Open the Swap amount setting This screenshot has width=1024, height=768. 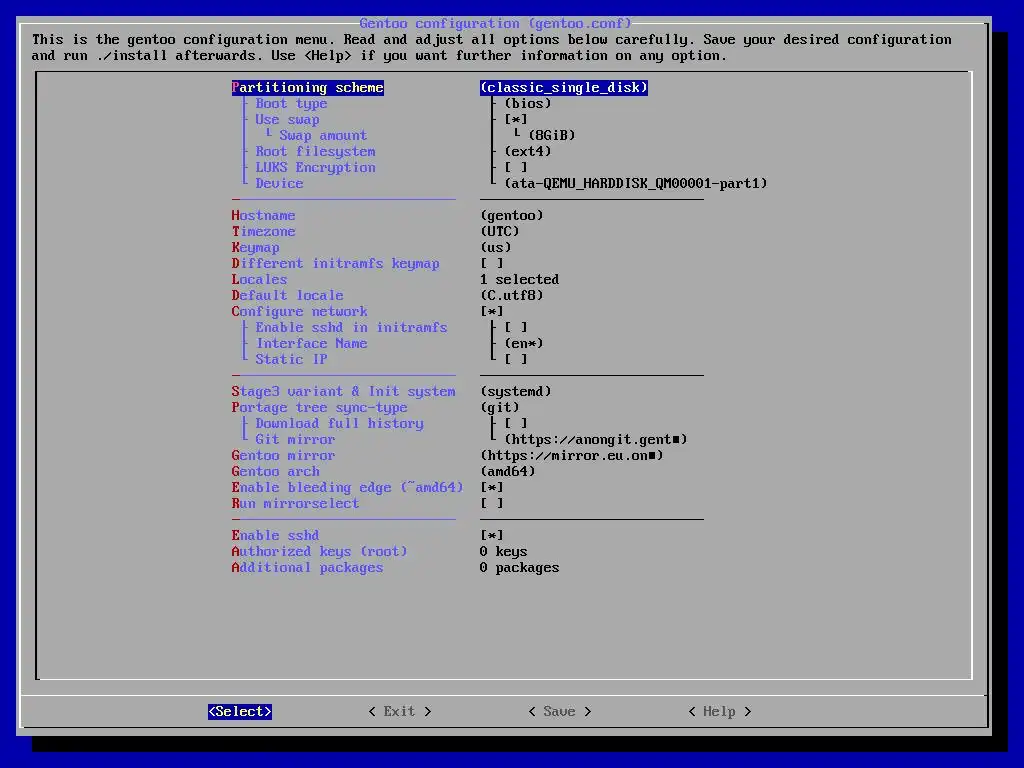point(323,136)
